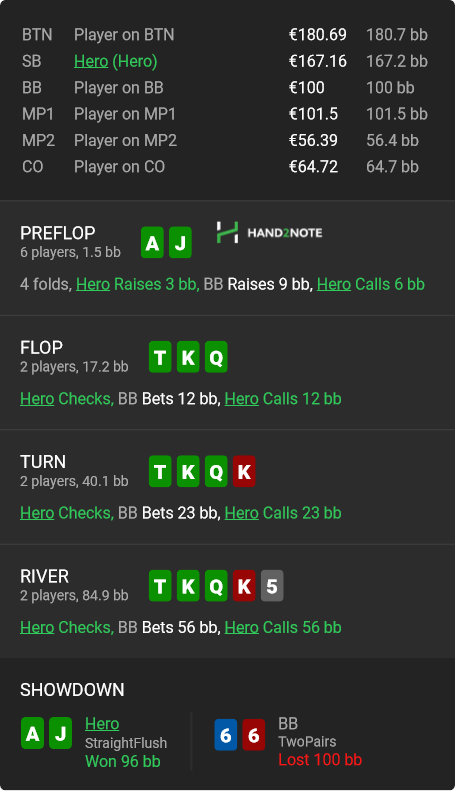Click the Queen card on the flop row
The image size is (455, 791).
[216, 357]
